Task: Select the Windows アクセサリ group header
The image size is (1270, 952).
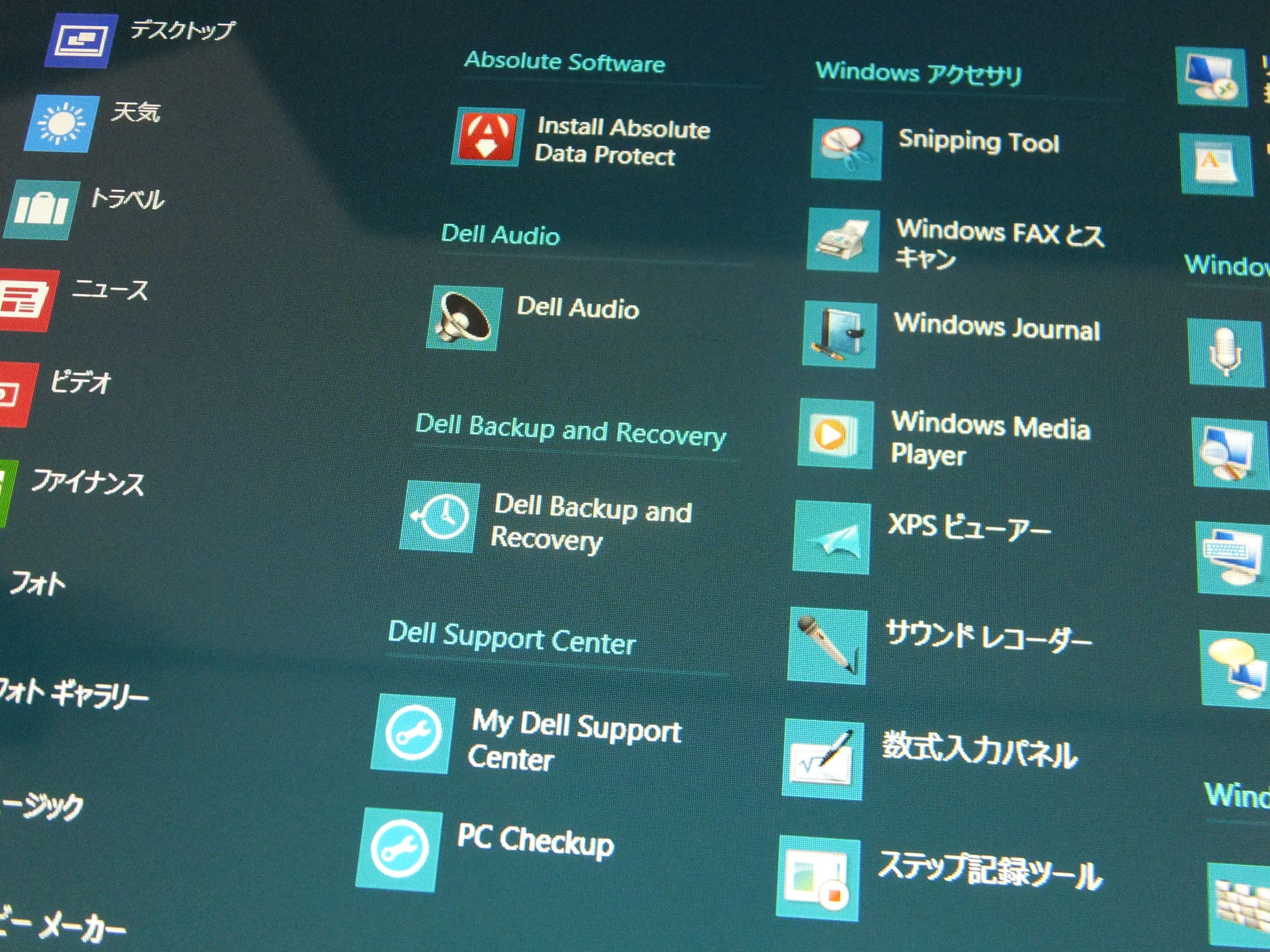Action: point(919,73)
